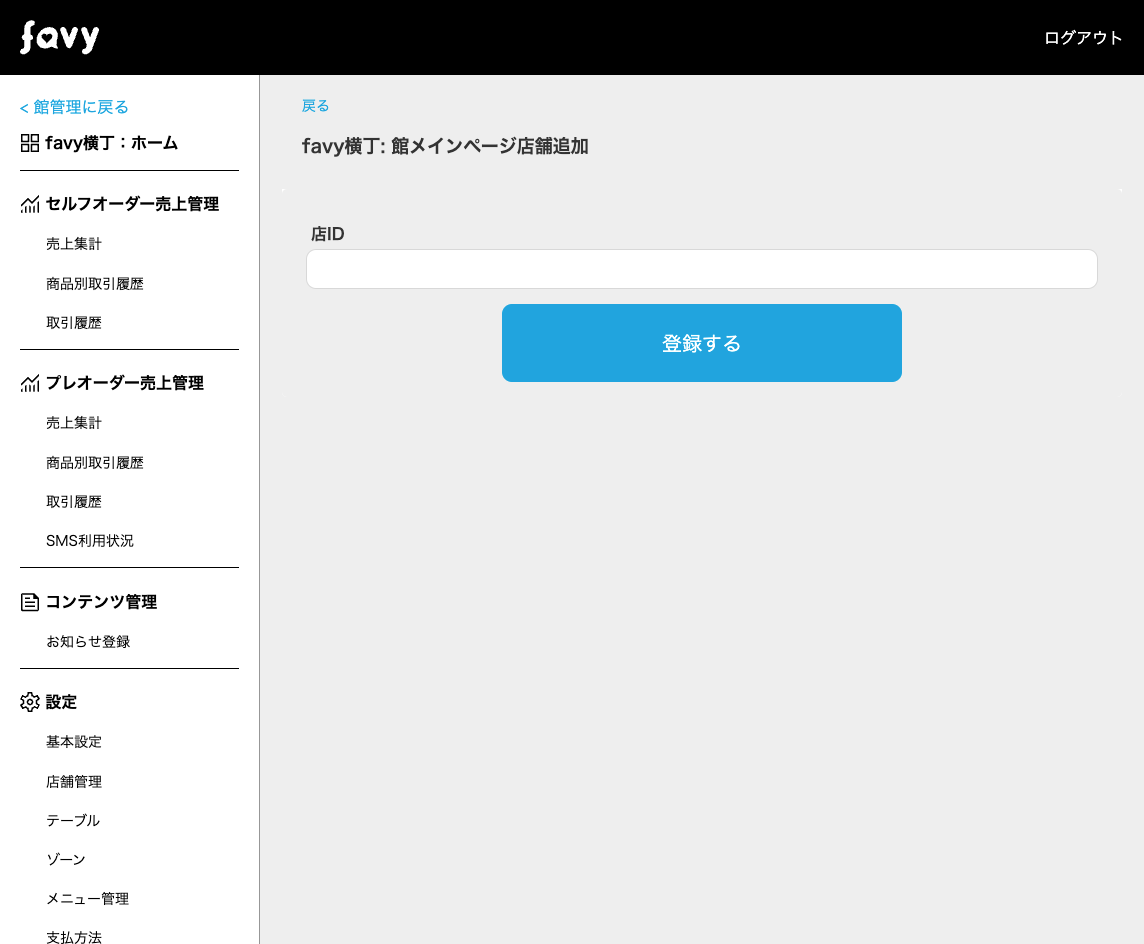Click the gear icon next to 設定
This screenshot has height=944, width=1144.
point(30,702)
